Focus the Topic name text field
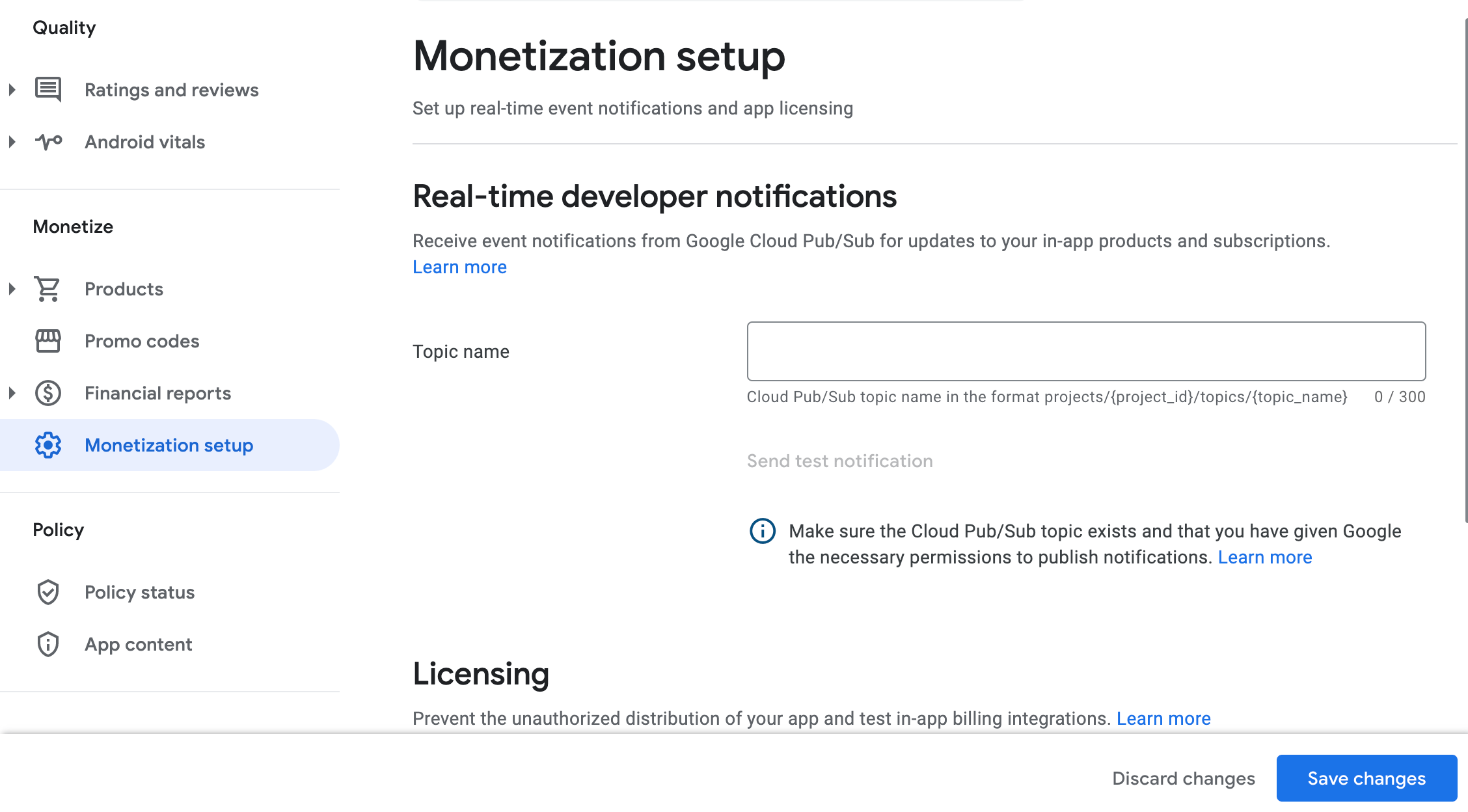The height and width of the screenshot is (812, 1468). pos(1086,351)
